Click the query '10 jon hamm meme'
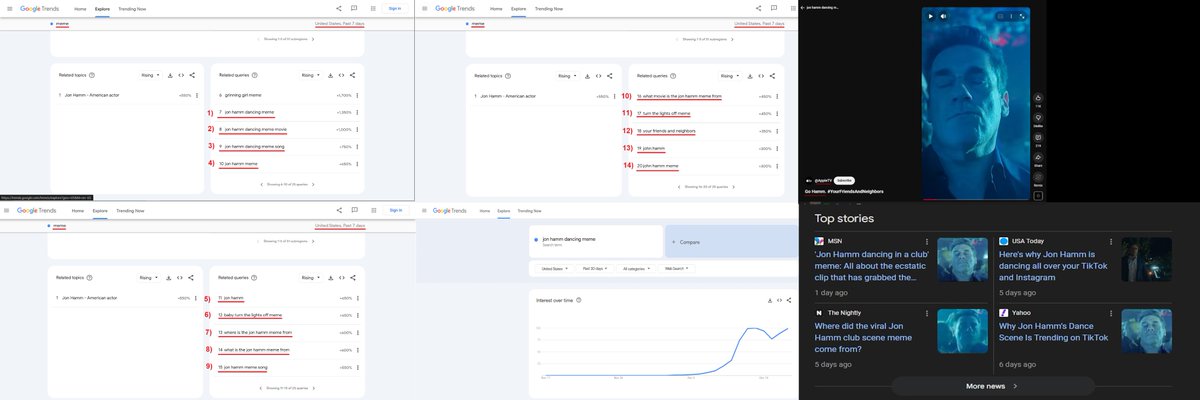The image size is (1200, 400). click(x=239, y=164)
